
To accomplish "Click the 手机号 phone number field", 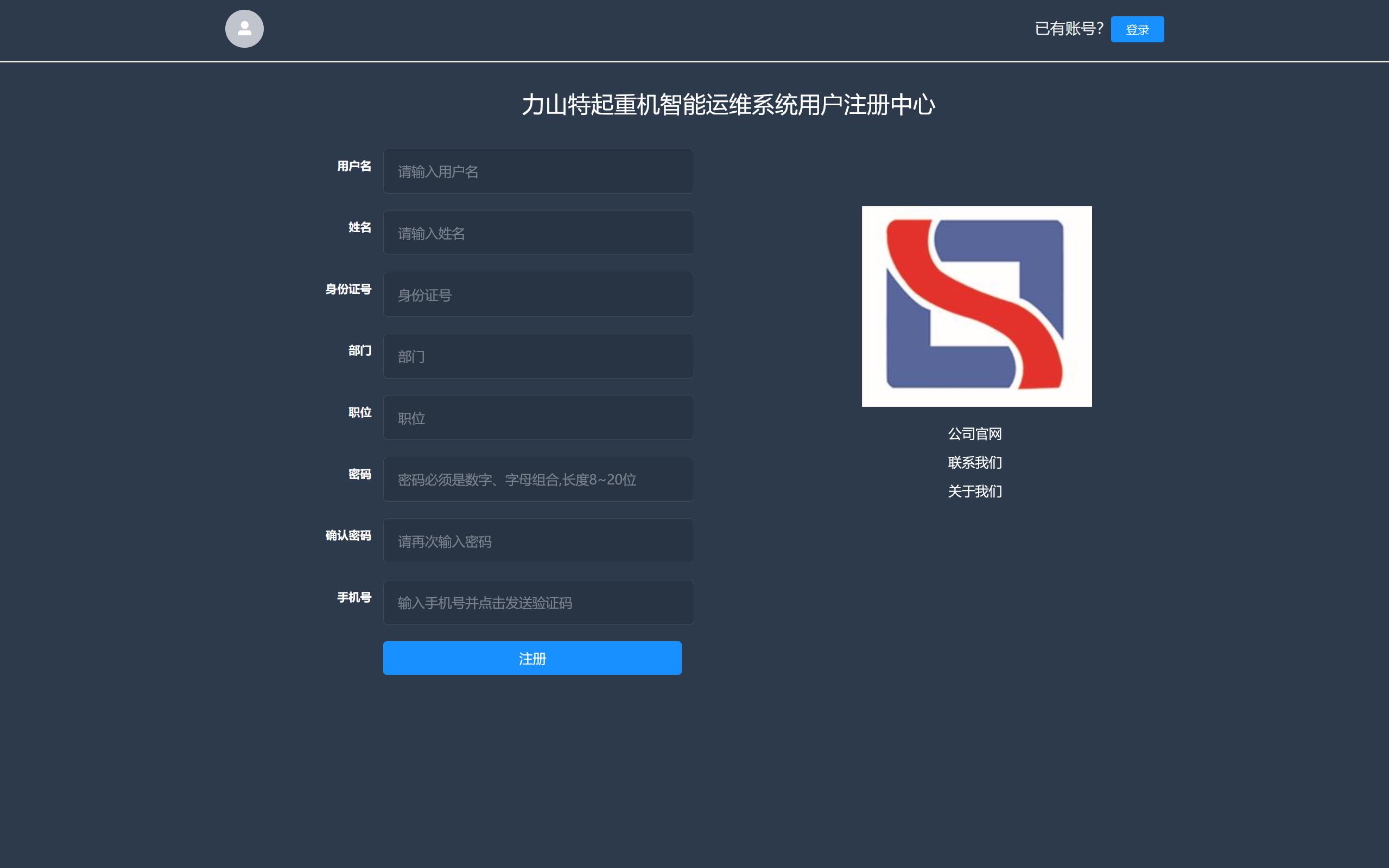I will [538, 602].
